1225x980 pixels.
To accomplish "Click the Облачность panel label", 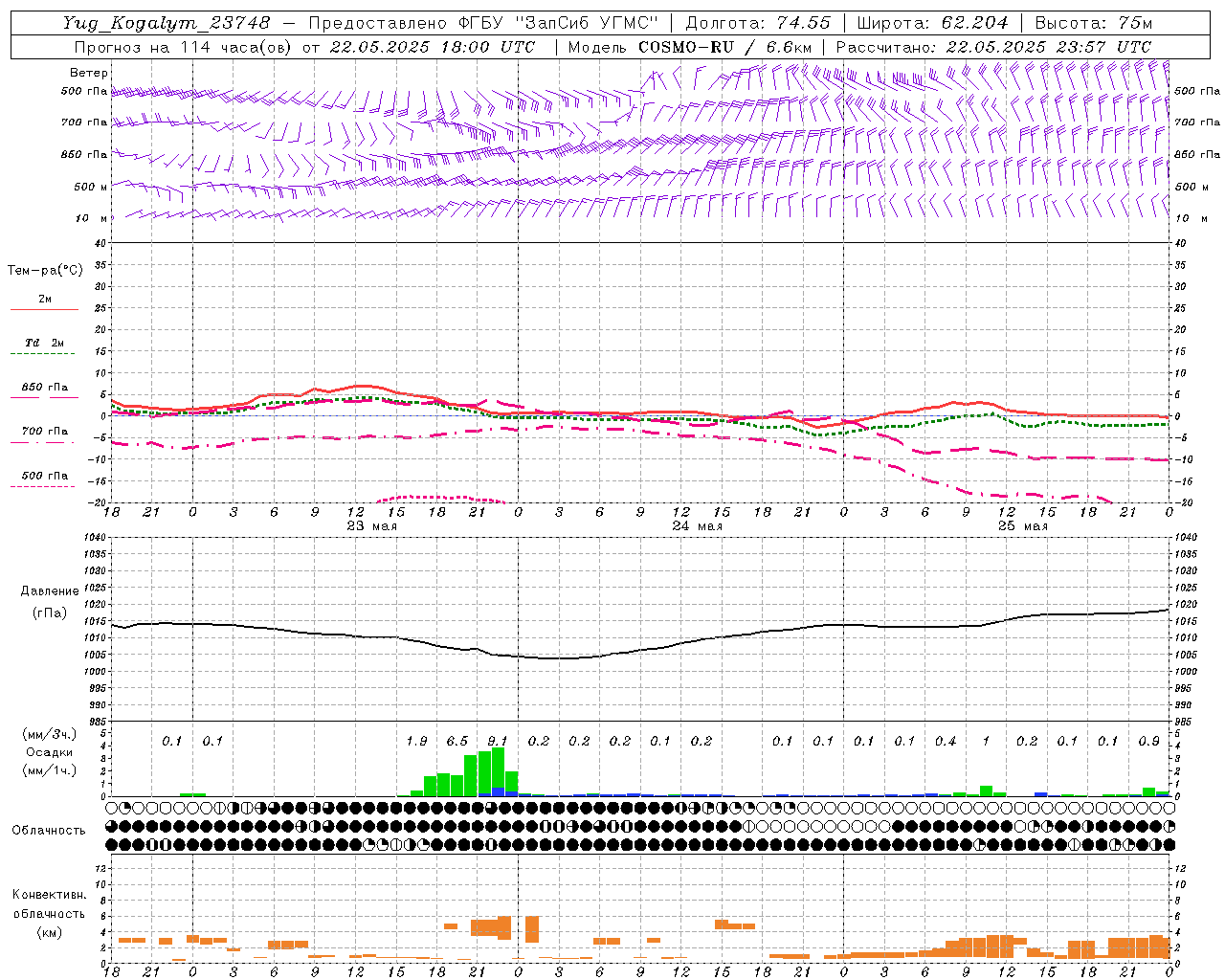I will pyautogui.click(x=49, y=831).
